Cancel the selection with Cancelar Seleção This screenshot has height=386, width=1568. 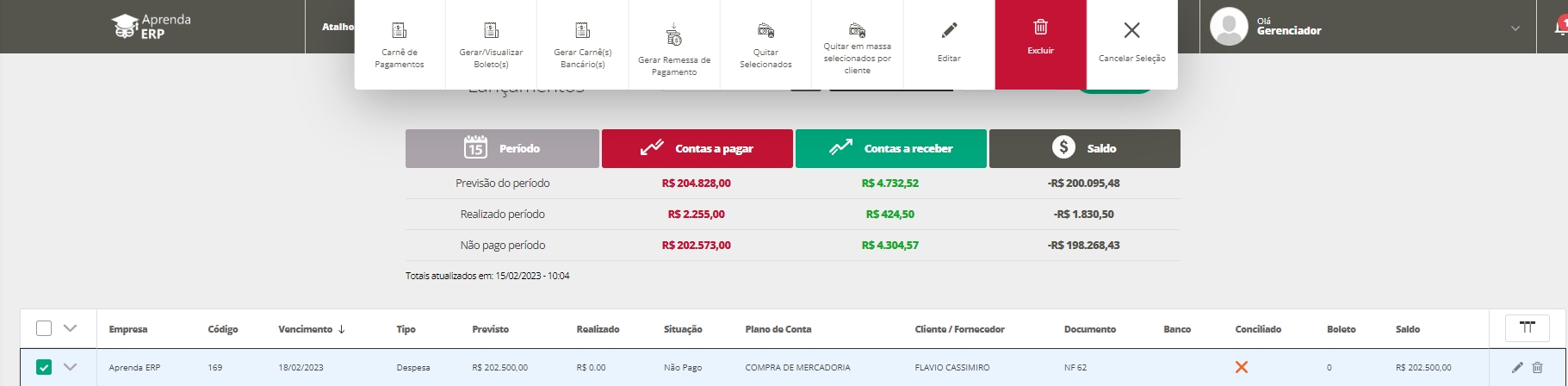[x=1131, y=43]
